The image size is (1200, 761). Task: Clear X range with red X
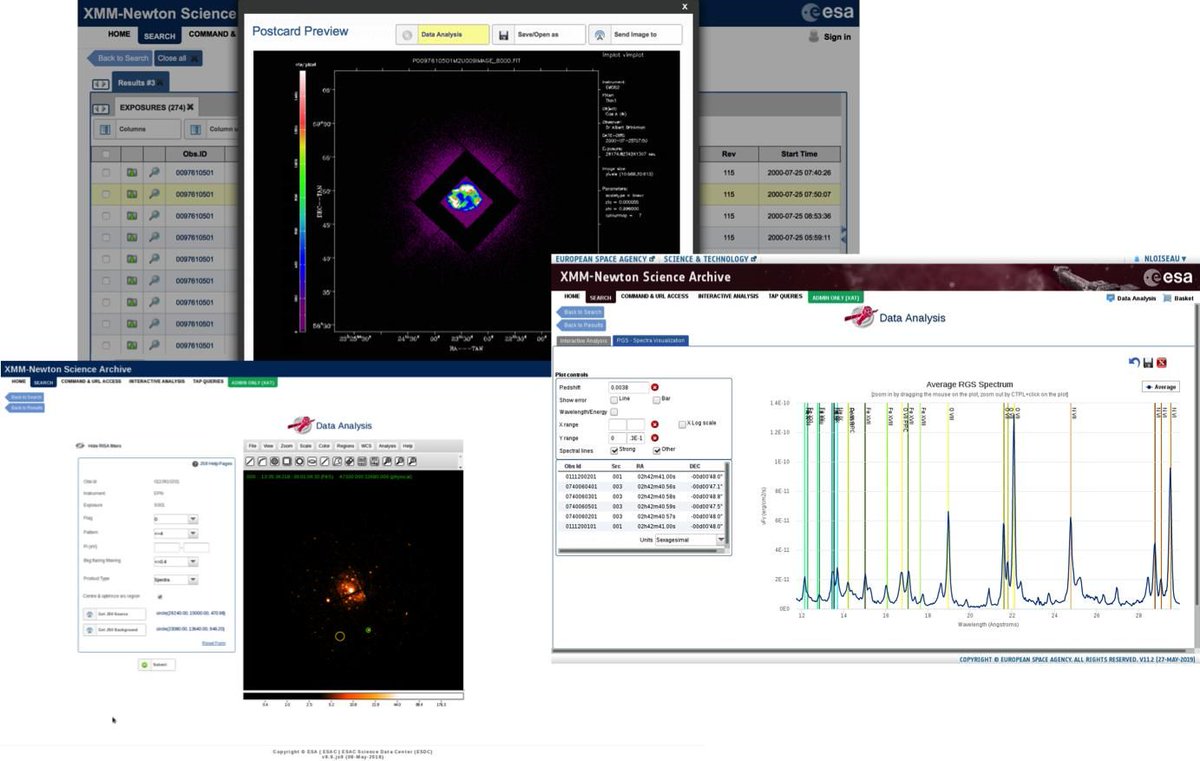point(655,424)
